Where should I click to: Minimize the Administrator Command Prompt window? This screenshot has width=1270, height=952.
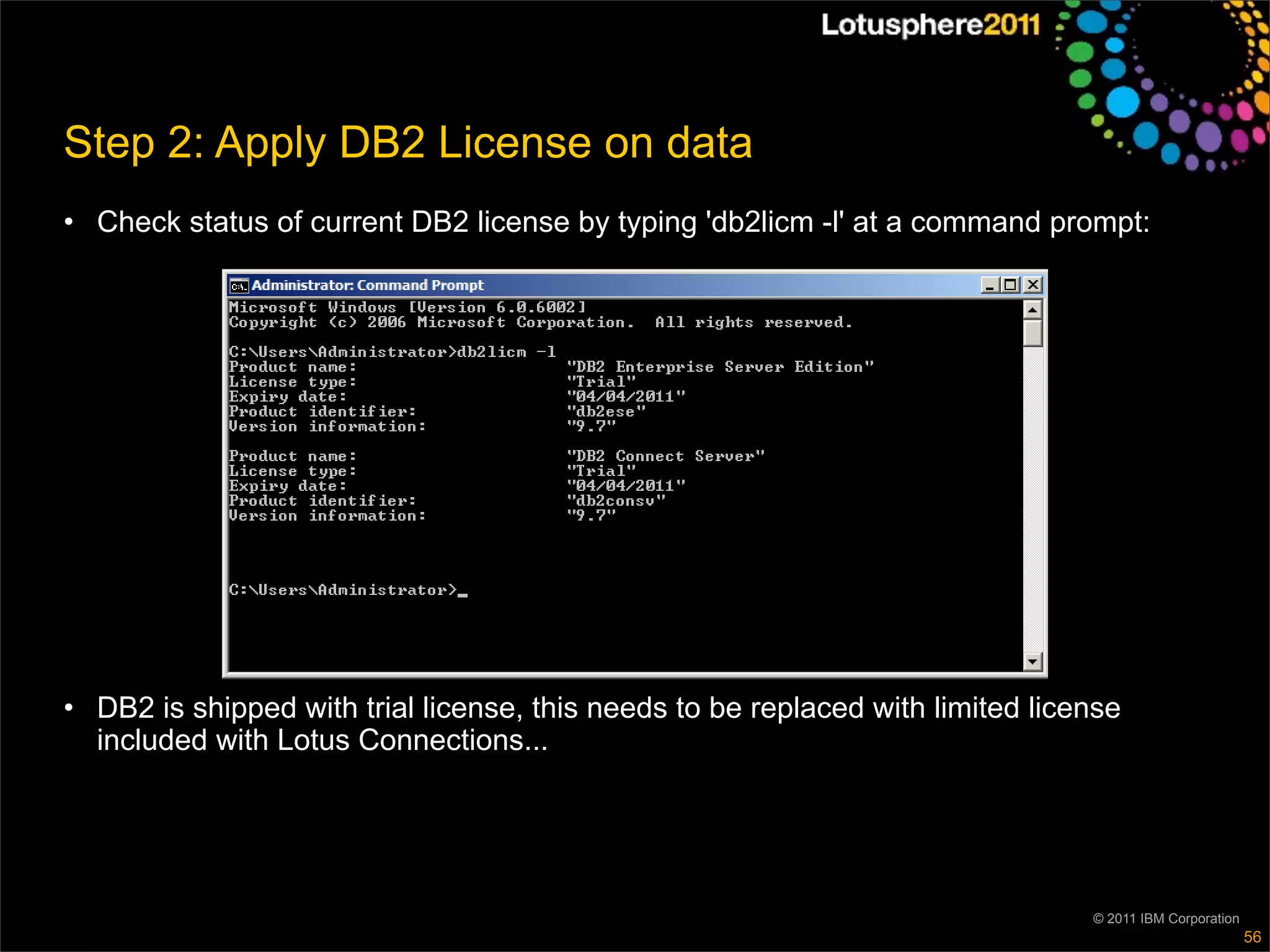tap(990, 285)
